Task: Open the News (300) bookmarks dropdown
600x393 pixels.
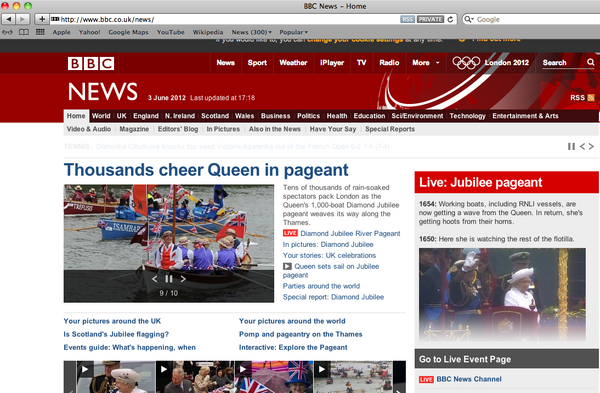Action: [251, 32]
